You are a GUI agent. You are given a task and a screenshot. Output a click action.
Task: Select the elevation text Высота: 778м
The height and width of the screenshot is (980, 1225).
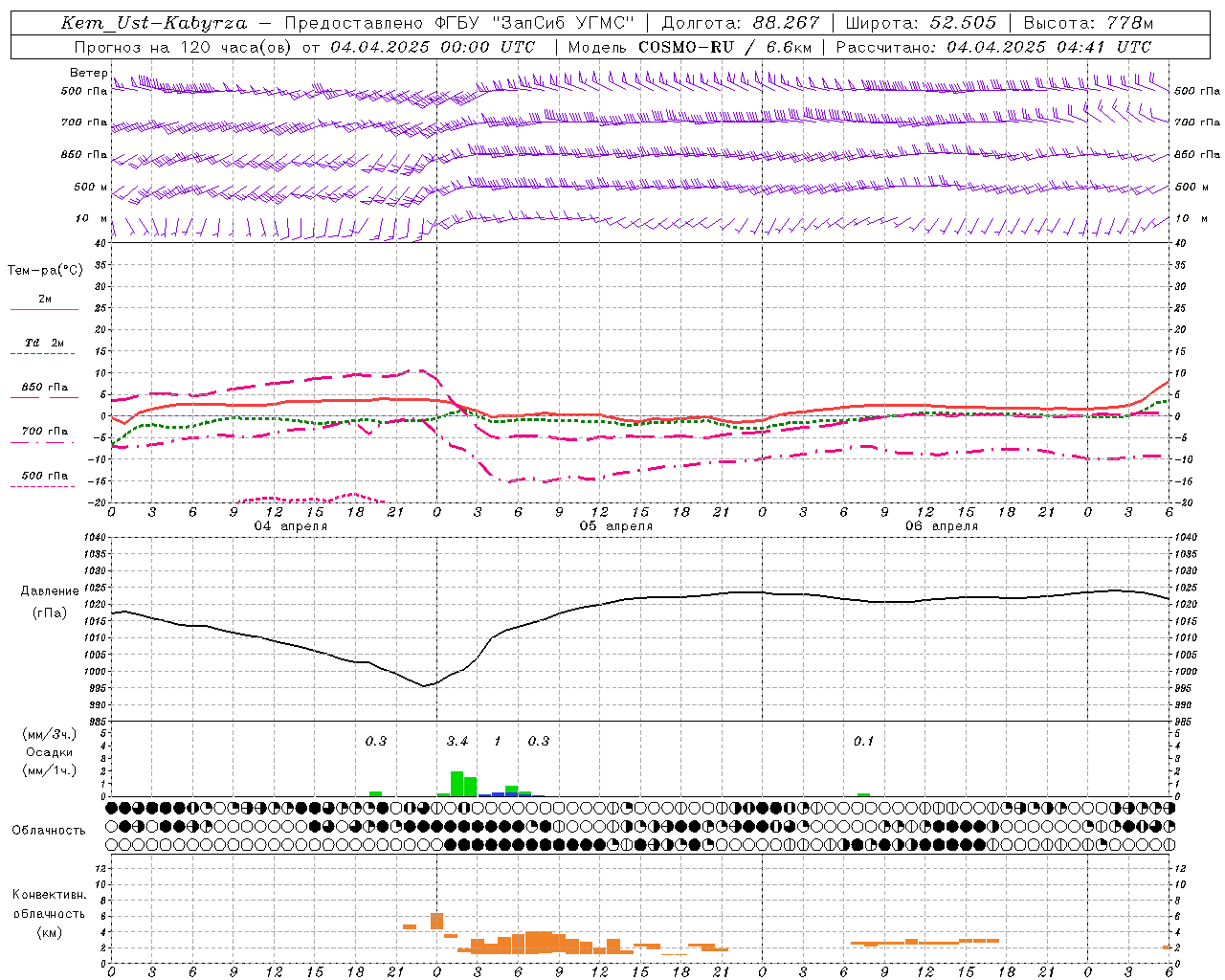pos(1088,23)
